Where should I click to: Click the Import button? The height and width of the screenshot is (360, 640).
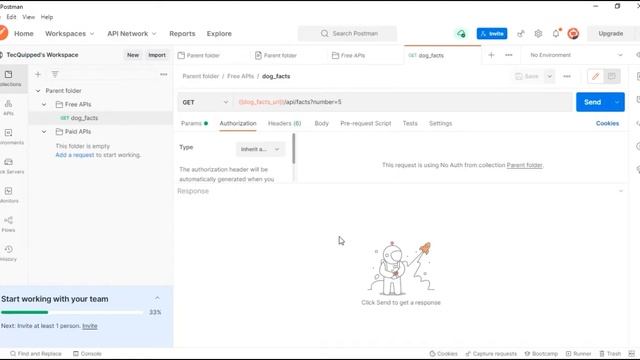tap(157, 55)
